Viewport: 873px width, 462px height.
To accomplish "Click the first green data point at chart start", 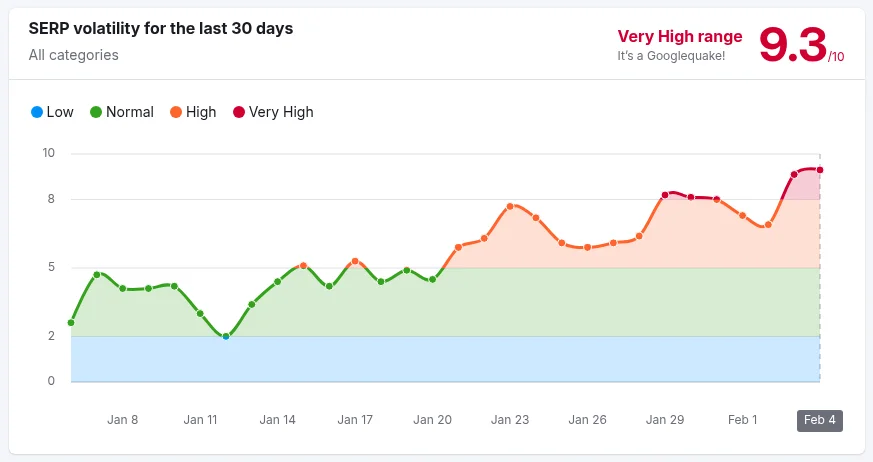I will click(x=71, y=323).
